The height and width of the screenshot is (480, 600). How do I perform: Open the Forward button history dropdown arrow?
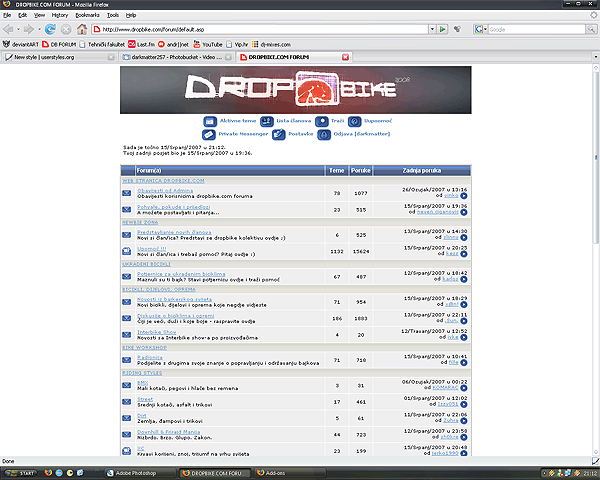(x=39, y=29)
